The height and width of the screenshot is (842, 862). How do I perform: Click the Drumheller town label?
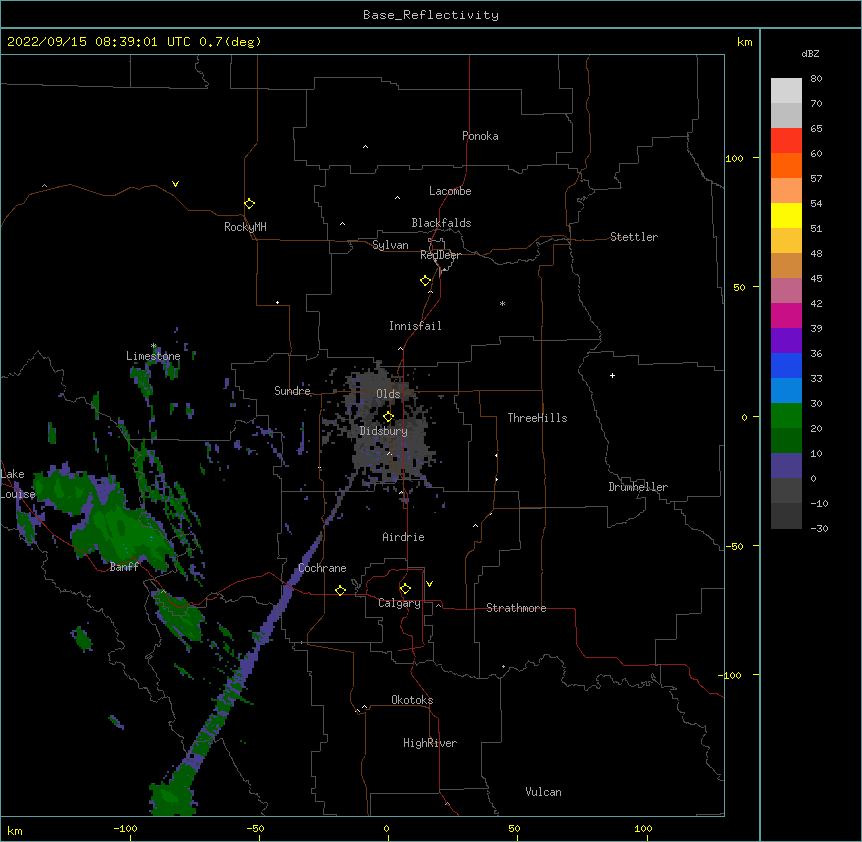click(638, 487)
